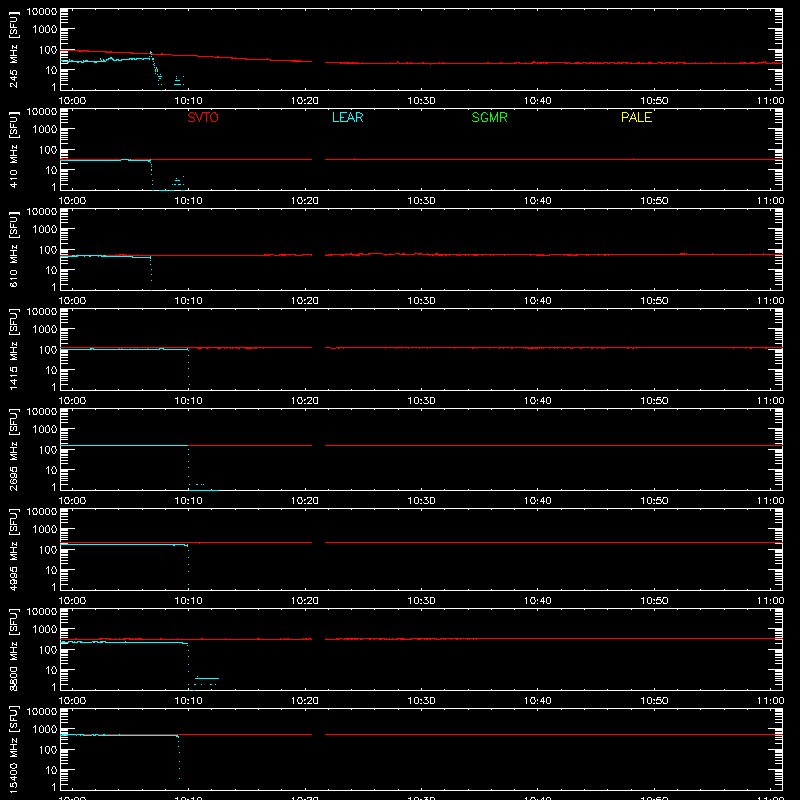
Task: Click 10:30 tick under the 8800 MHz plot
Action: (x=421, y=701)
